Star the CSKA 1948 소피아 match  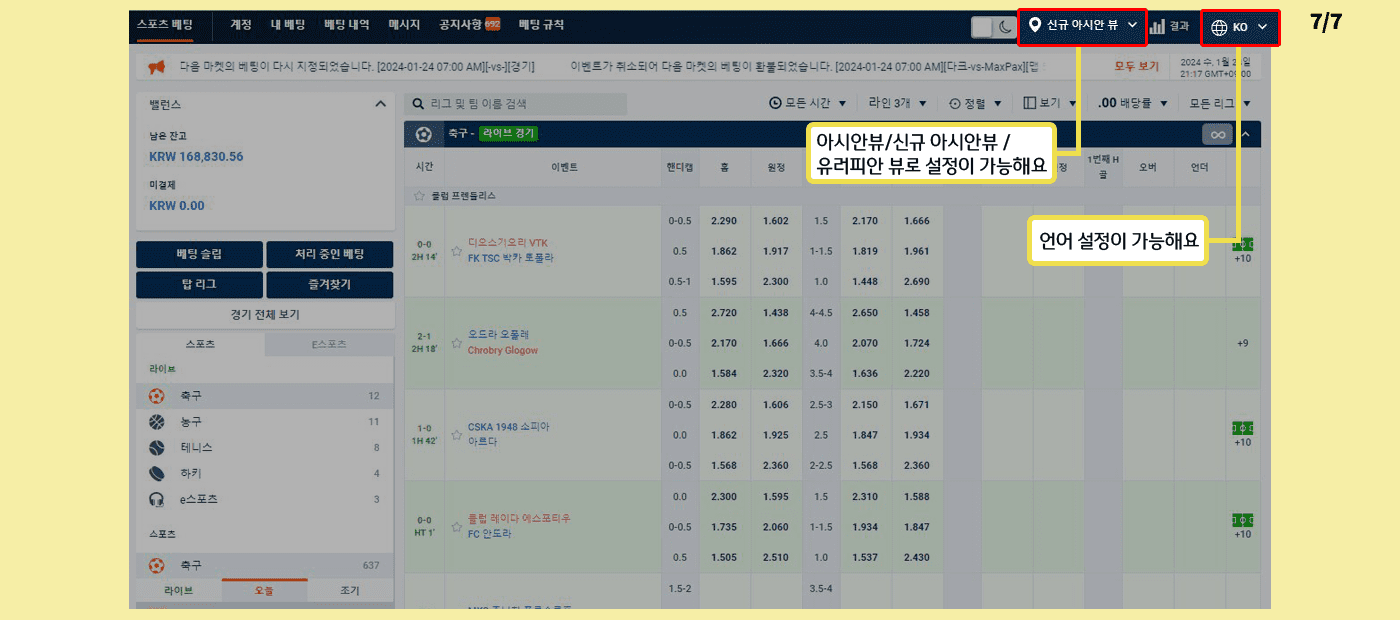point(457,435)
